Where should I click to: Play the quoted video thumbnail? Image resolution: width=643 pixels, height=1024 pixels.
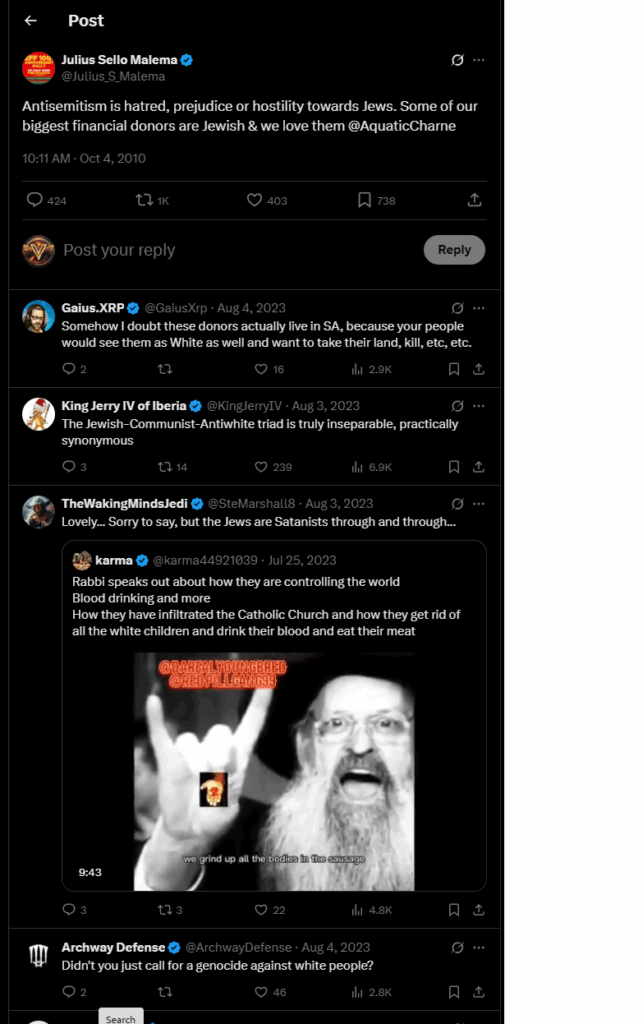click(x=275, y=772)
